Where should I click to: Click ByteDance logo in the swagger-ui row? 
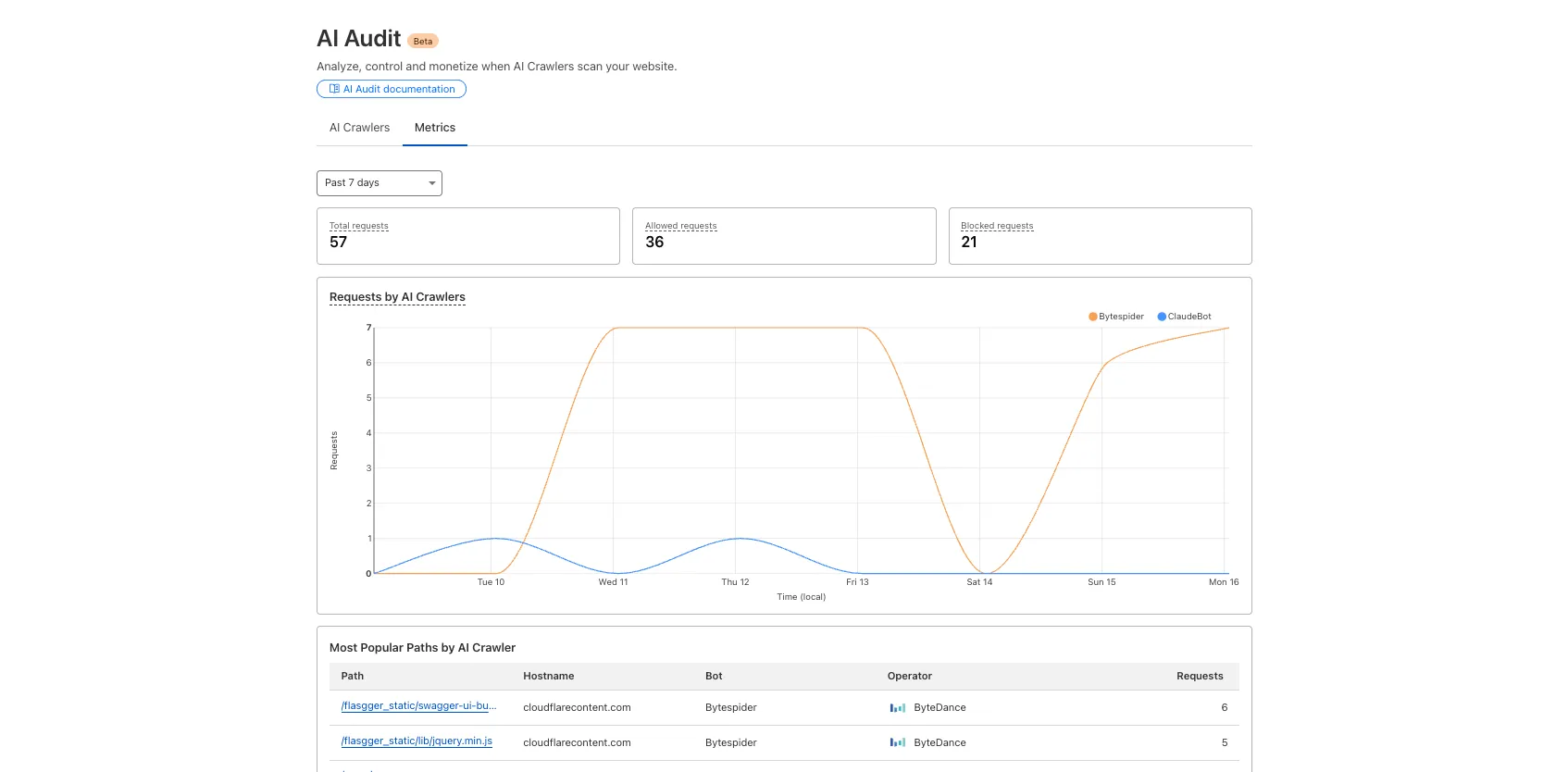pyautogui.click(x=897, y=708)
